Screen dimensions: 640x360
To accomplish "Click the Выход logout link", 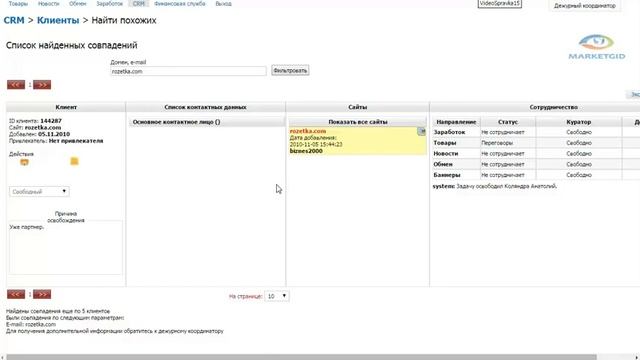I will [x=223, y=4].
